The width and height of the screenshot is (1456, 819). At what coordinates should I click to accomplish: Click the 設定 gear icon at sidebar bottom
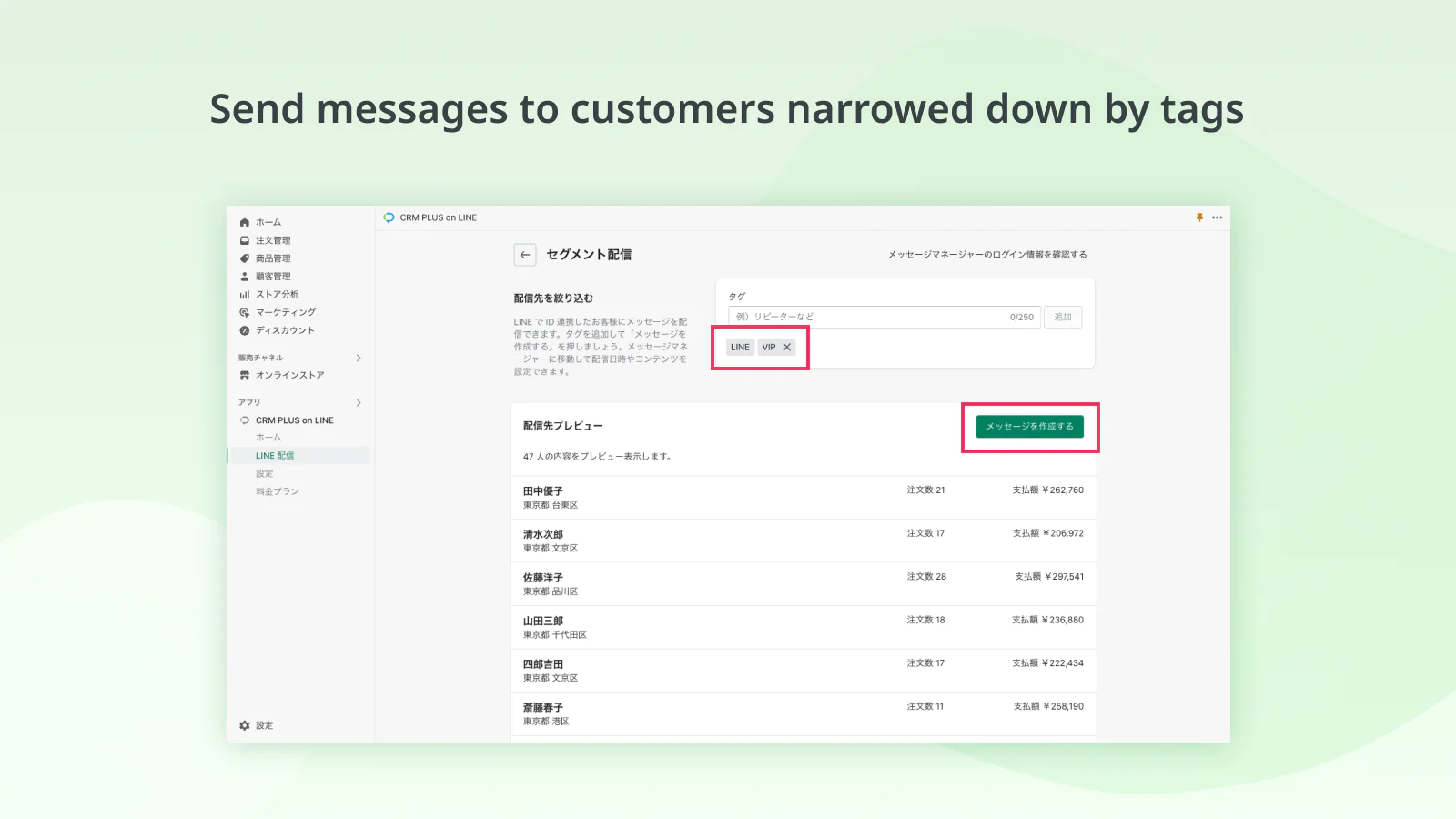pos(244,725)
